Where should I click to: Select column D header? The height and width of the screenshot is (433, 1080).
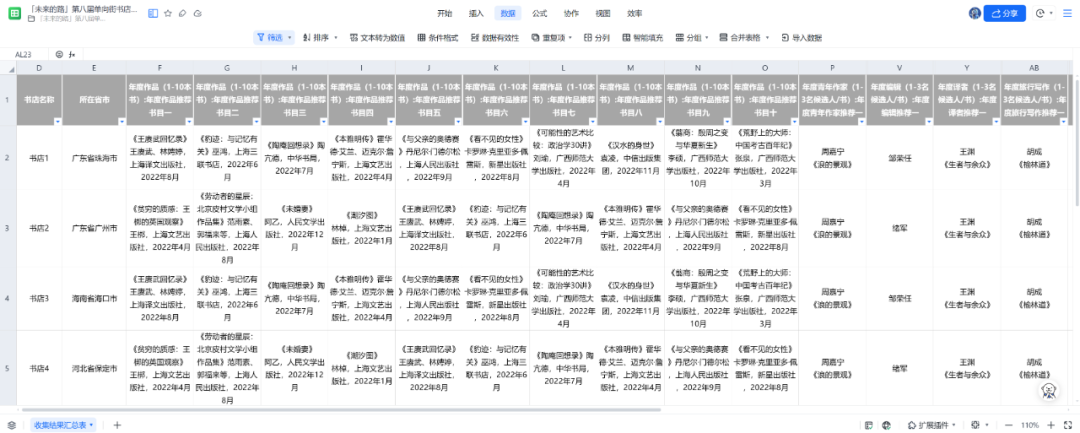(x=39, y=68)
